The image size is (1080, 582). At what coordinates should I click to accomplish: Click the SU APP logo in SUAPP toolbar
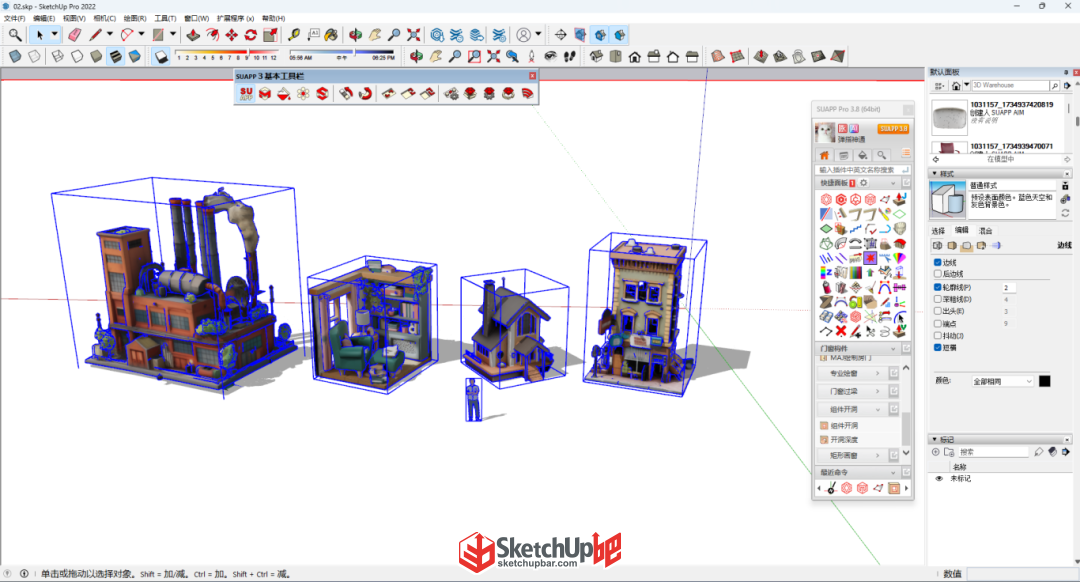pyautogui.click(x=246, y=94)
